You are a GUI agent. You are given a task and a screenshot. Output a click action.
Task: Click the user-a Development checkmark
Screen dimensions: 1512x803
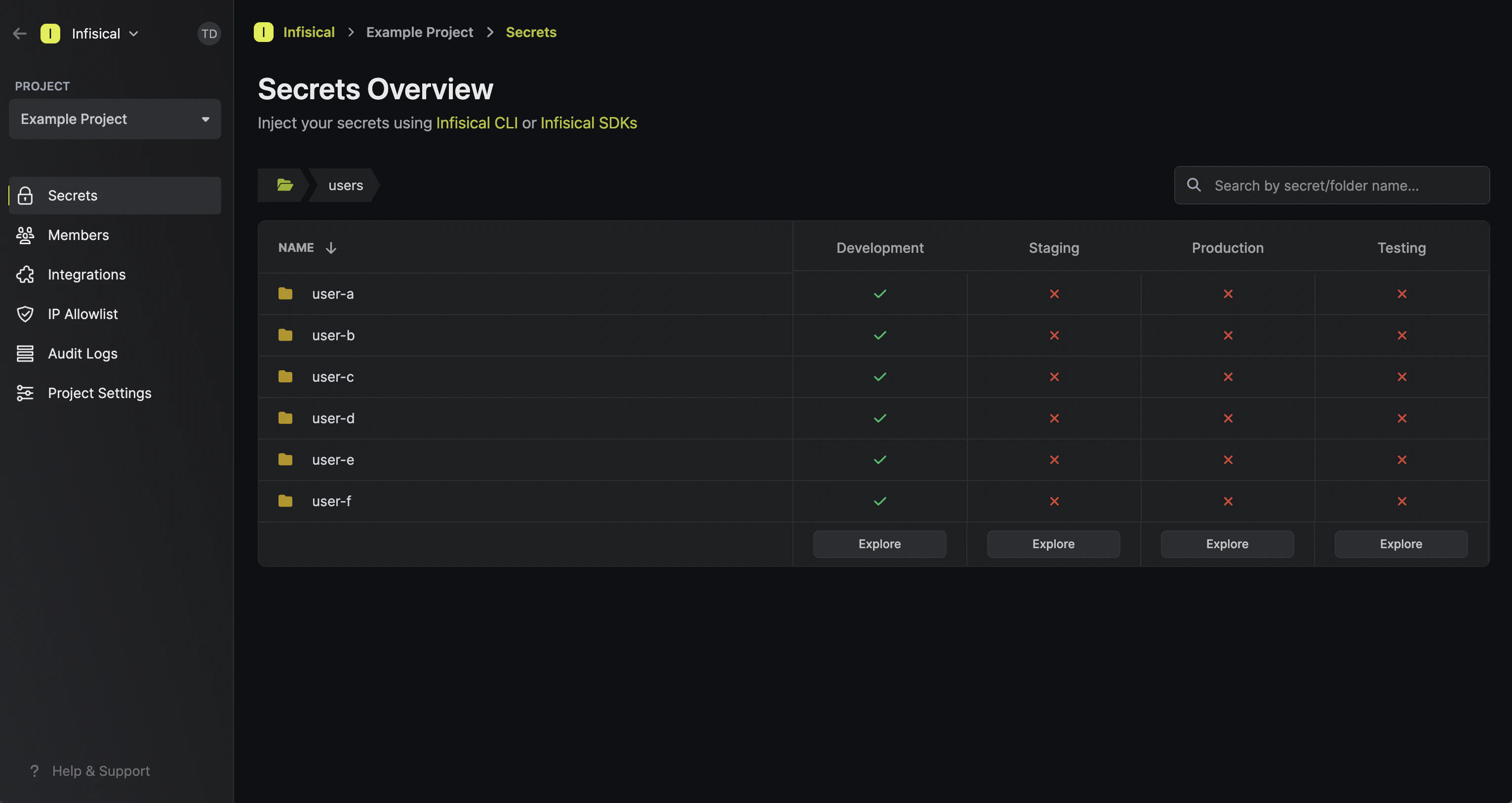tap(880, 293)
